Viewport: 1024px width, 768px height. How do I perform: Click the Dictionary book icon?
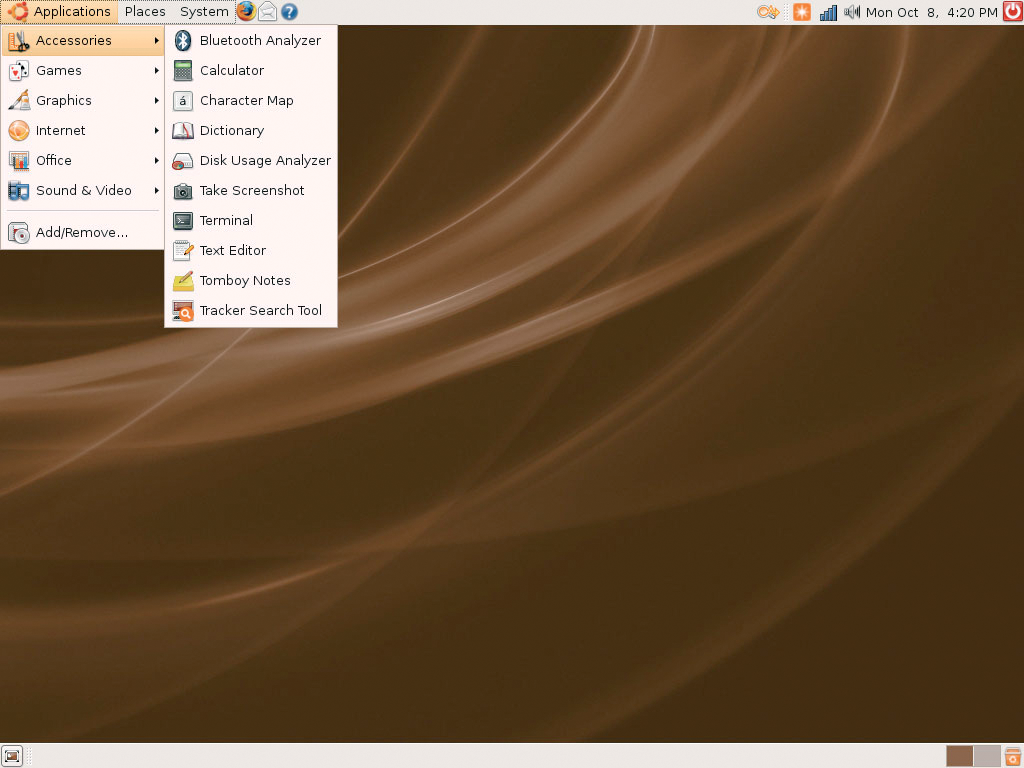pyautogui.click(x=183, y=131)
